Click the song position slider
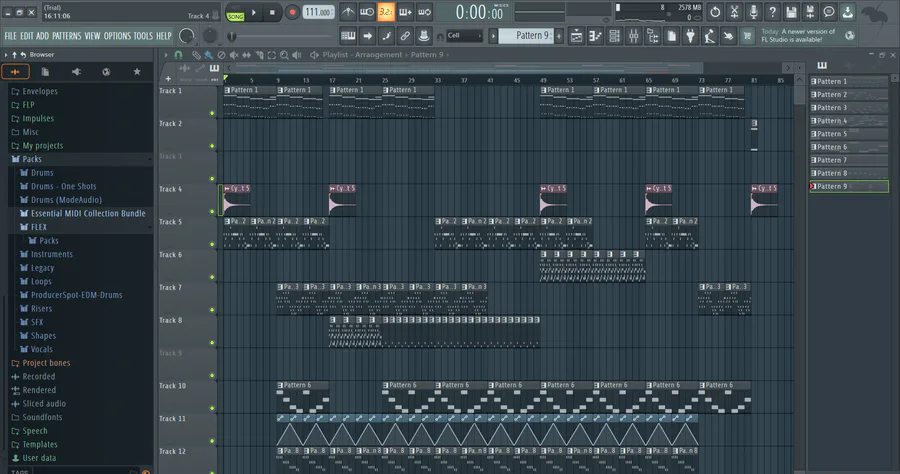 (x=281, y=36)
